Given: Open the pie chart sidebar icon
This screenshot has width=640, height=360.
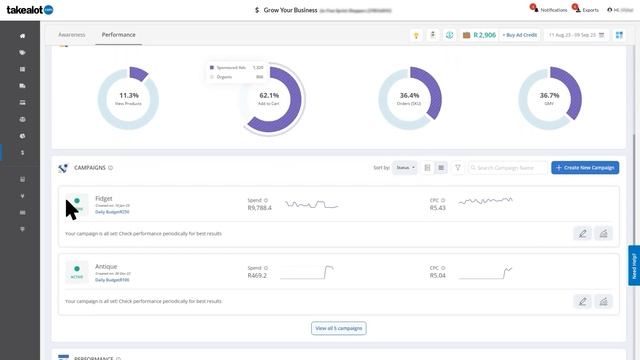Looking at the screenshot, I should pyautogui.click(x=22, y=136).
